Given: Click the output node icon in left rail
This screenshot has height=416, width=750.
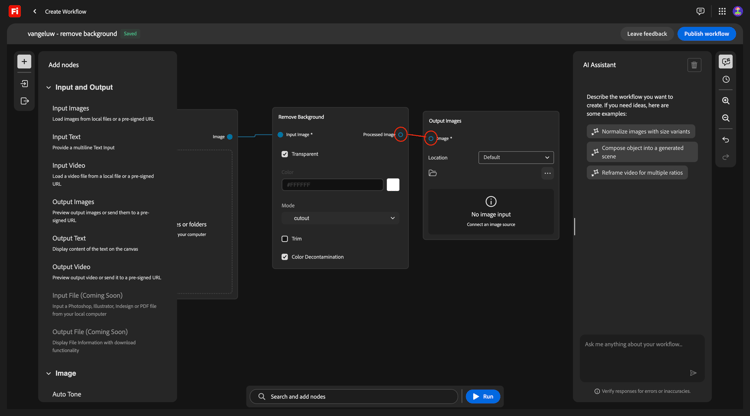Looking at the screenshot, I should (24, 101).
